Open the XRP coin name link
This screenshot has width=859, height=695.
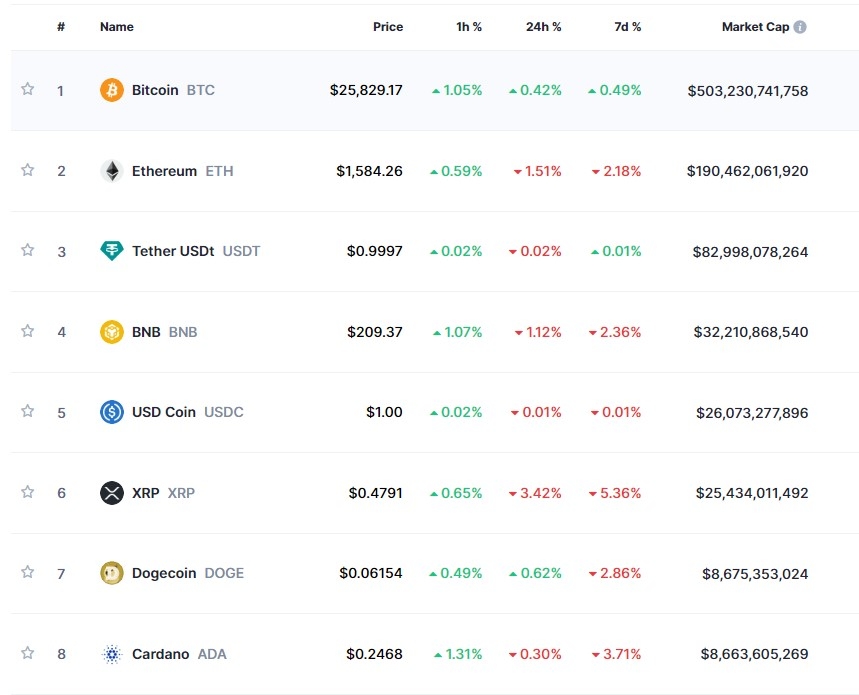tap(146, 493)
